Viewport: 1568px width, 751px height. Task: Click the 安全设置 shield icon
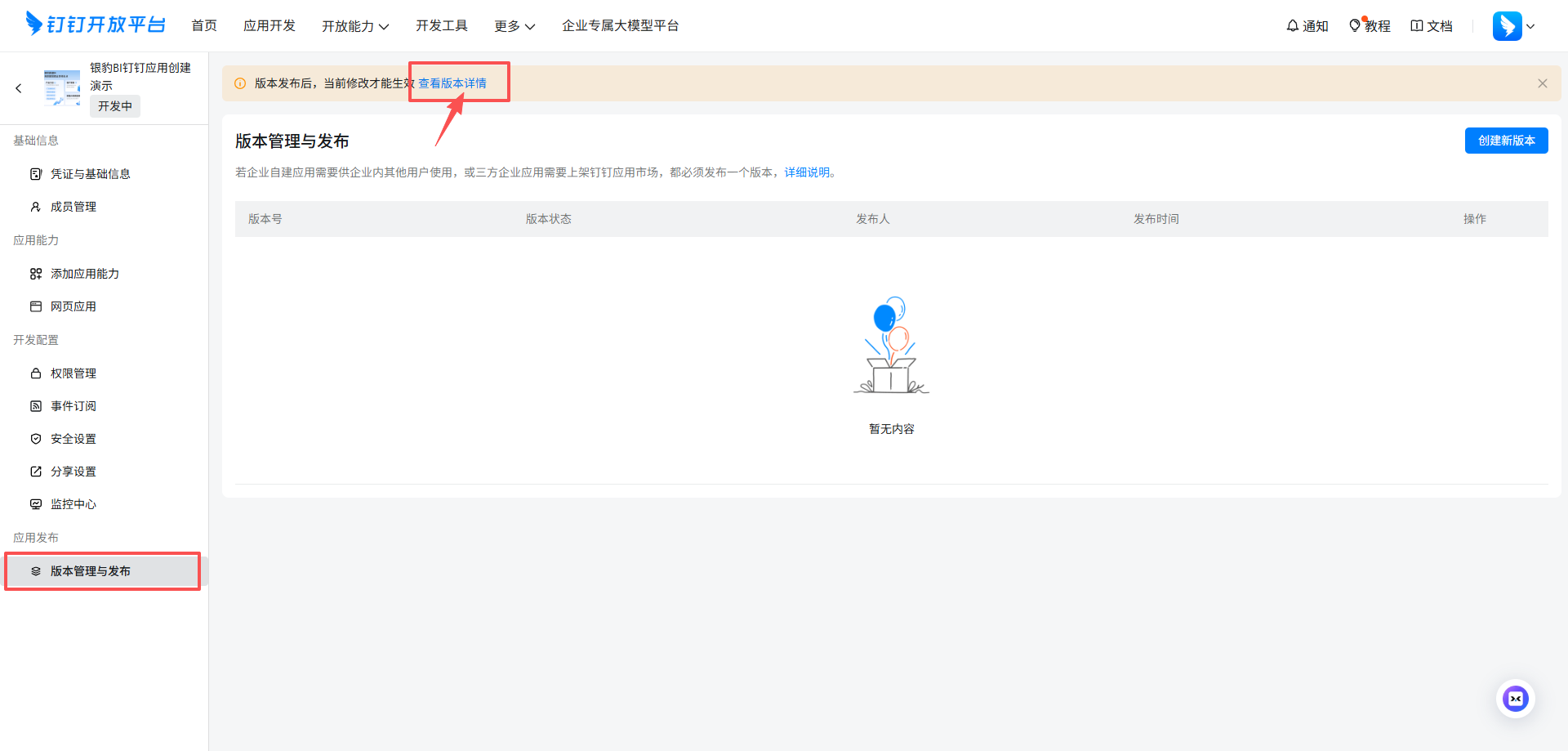(x=36, y=438)
